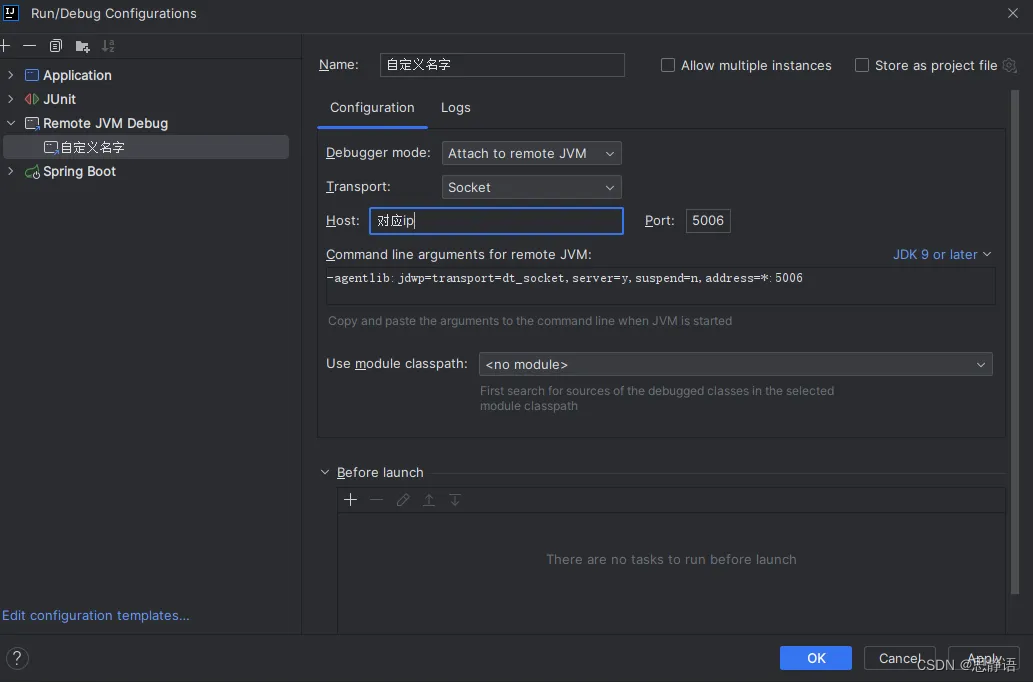Open settings gear next to Store as project file
Screen dimensions: 1033x682
[1009, 65]
